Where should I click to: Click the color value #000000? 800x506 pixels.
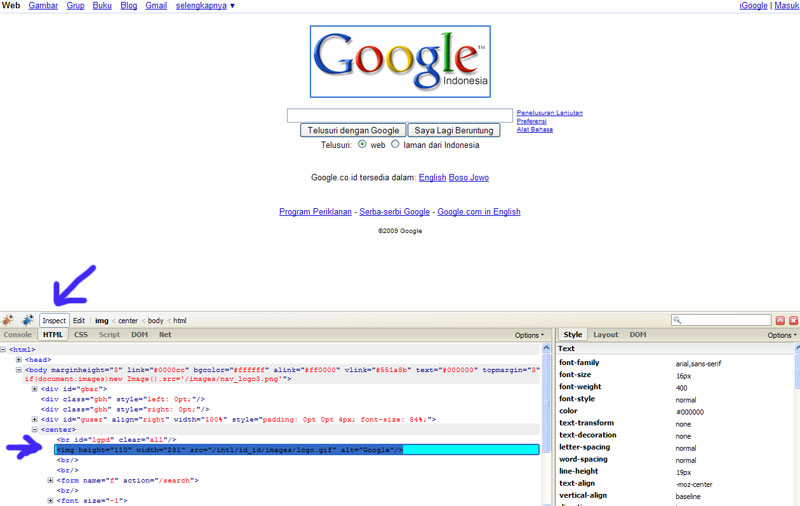tap(690, 412)
